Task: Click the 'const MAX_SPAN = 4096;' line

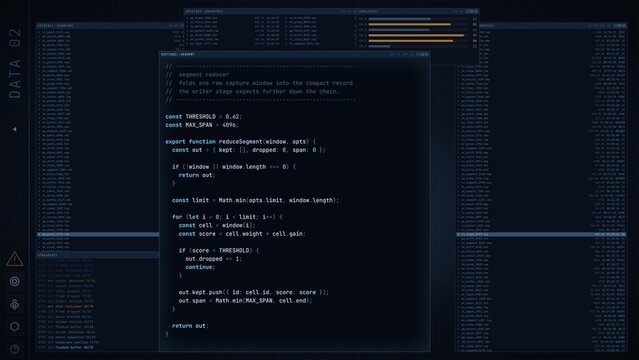Action: point(202,125)
